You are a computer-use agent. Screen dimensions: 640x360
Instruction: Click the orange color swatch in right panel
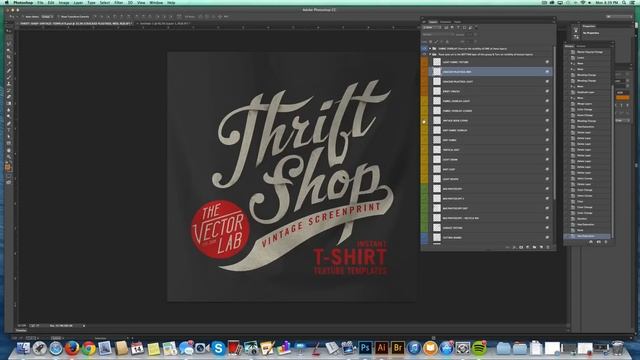tap(622, 97)
